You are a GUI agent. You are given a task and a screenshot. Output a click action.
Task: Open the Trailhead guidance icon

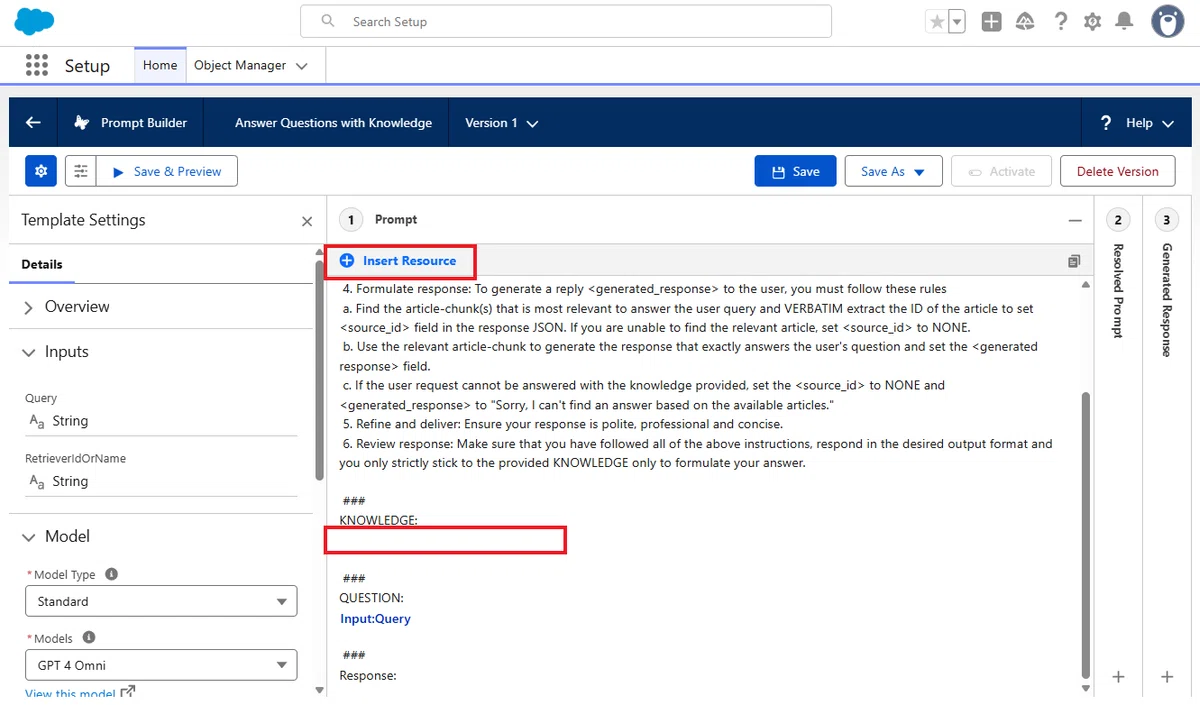click(1025, 21)
